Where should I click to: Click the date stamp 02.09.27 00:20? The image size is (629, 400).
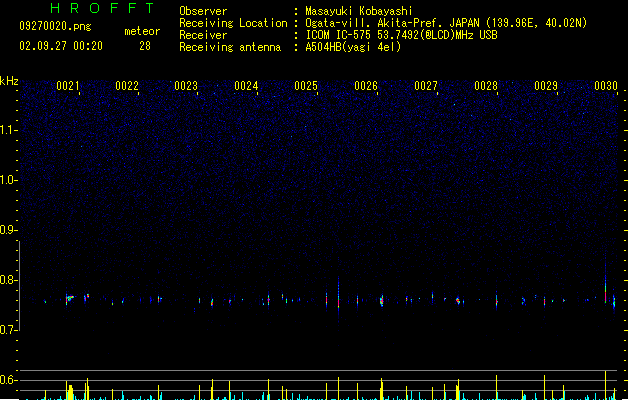pos(61,46)
